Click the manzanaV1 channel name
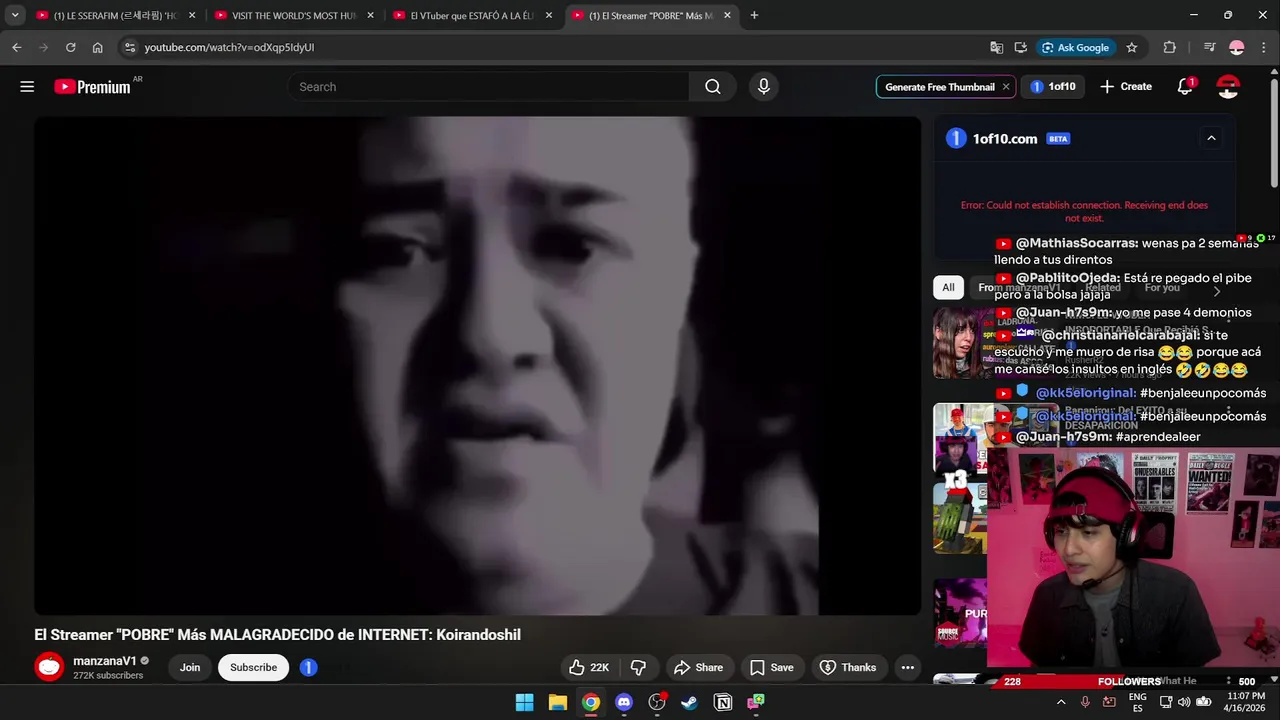The width and height of the screenshot is (1280, 720). [x=105, y=661]
